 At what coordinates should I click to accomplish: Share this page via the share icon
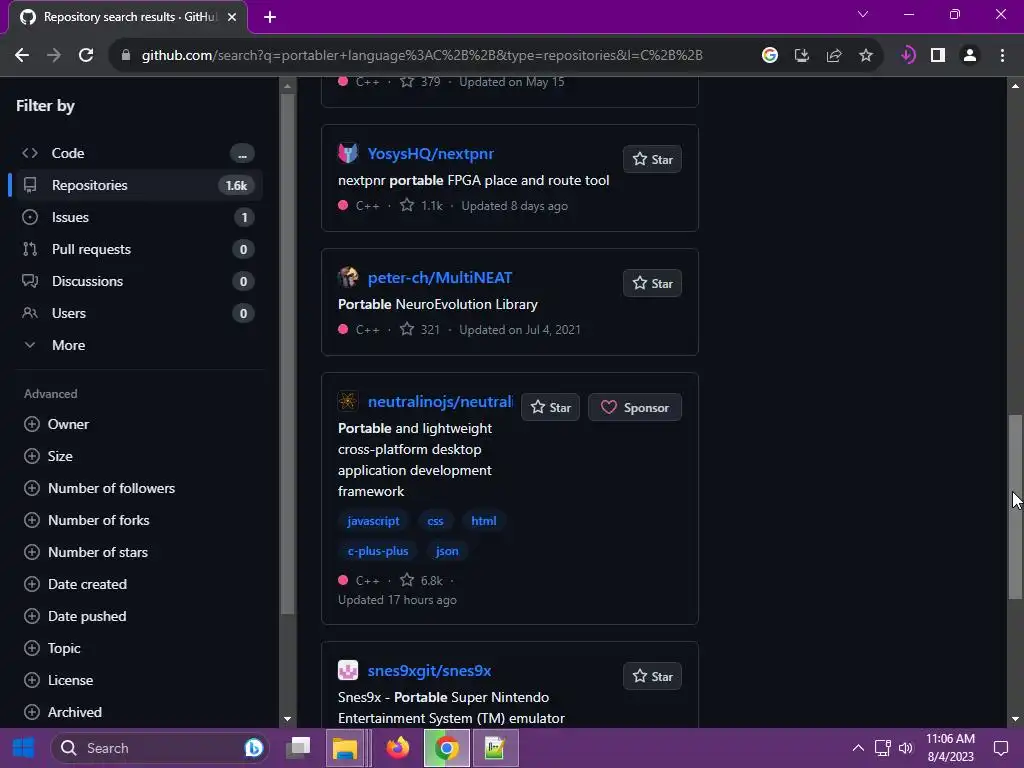tap(833, 56)
